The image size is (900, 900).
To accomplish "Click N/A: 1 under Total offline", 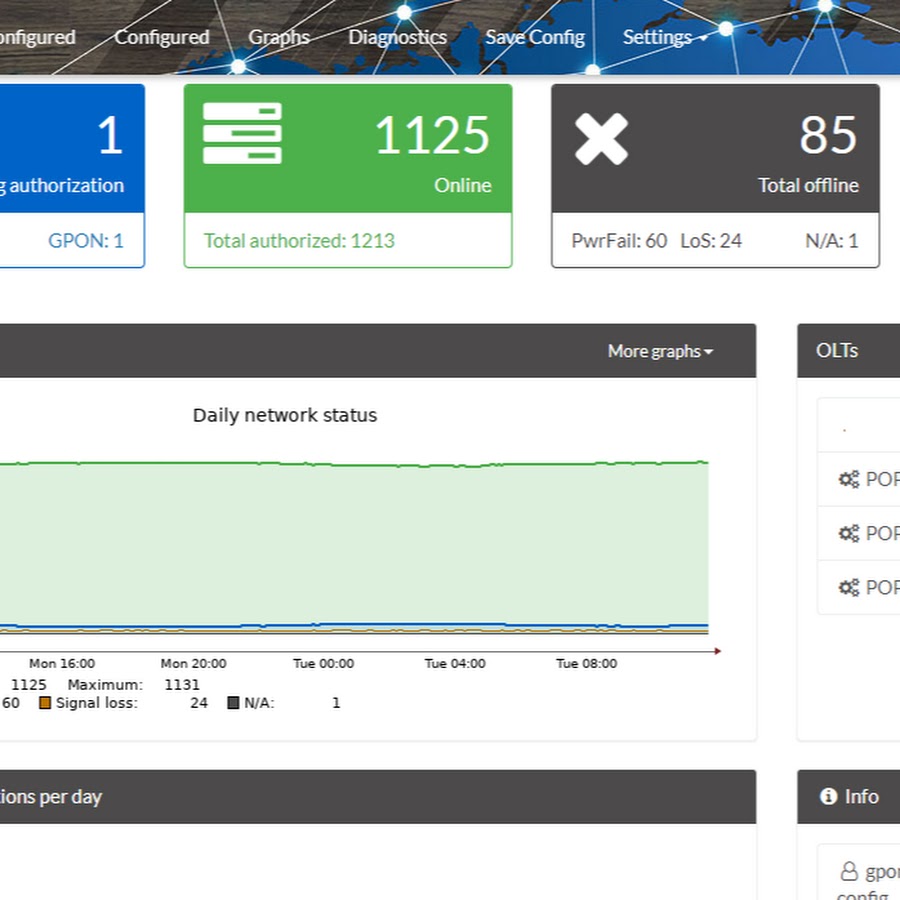I will coord(832,240).
